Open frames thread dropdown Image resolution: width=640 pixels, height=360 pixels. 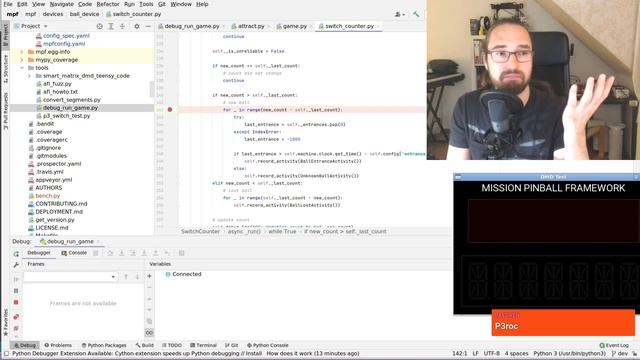[x=70, y=277]
